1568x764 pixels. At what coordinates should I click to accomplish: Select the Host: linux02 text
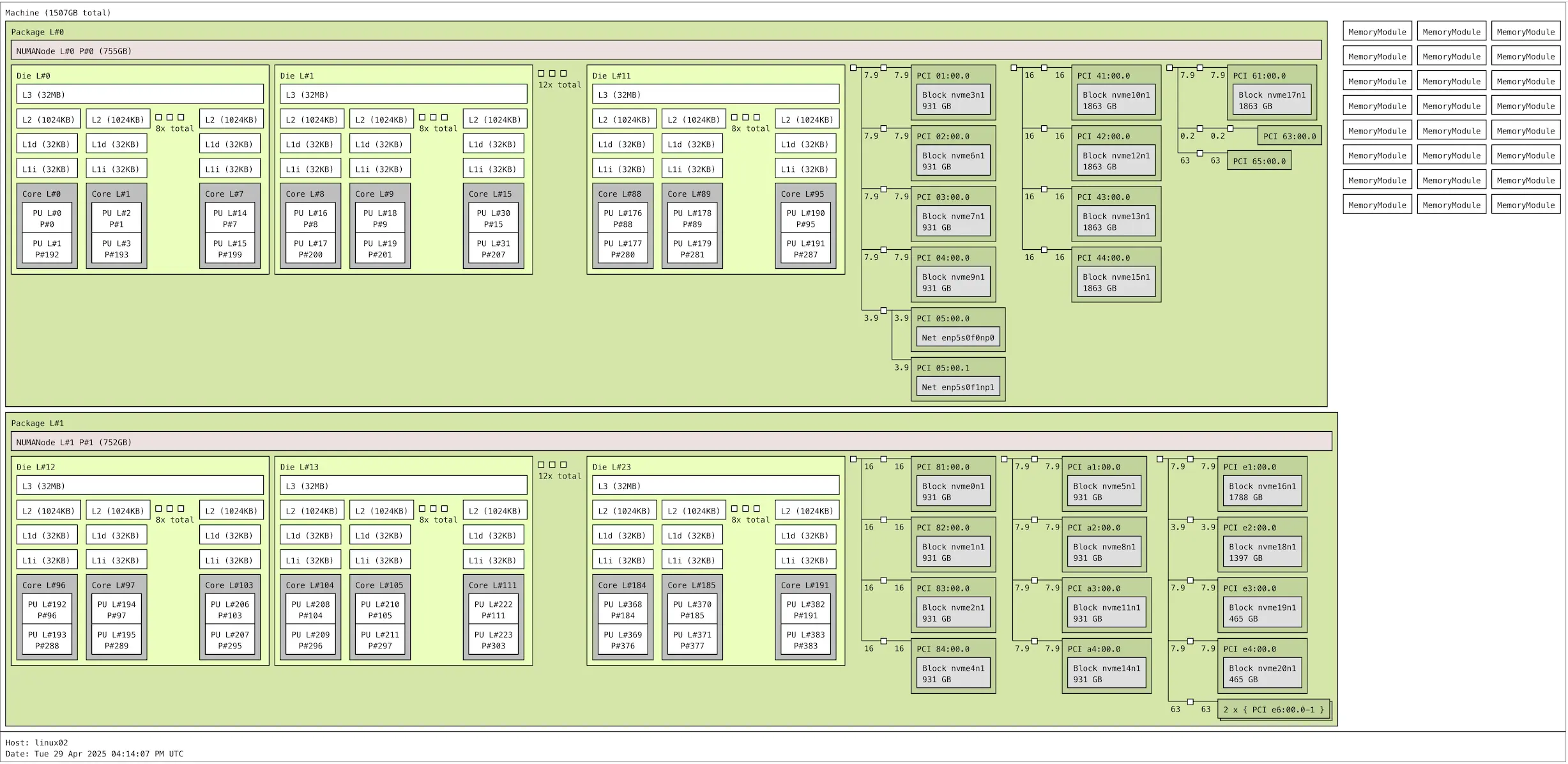[36, 743]
